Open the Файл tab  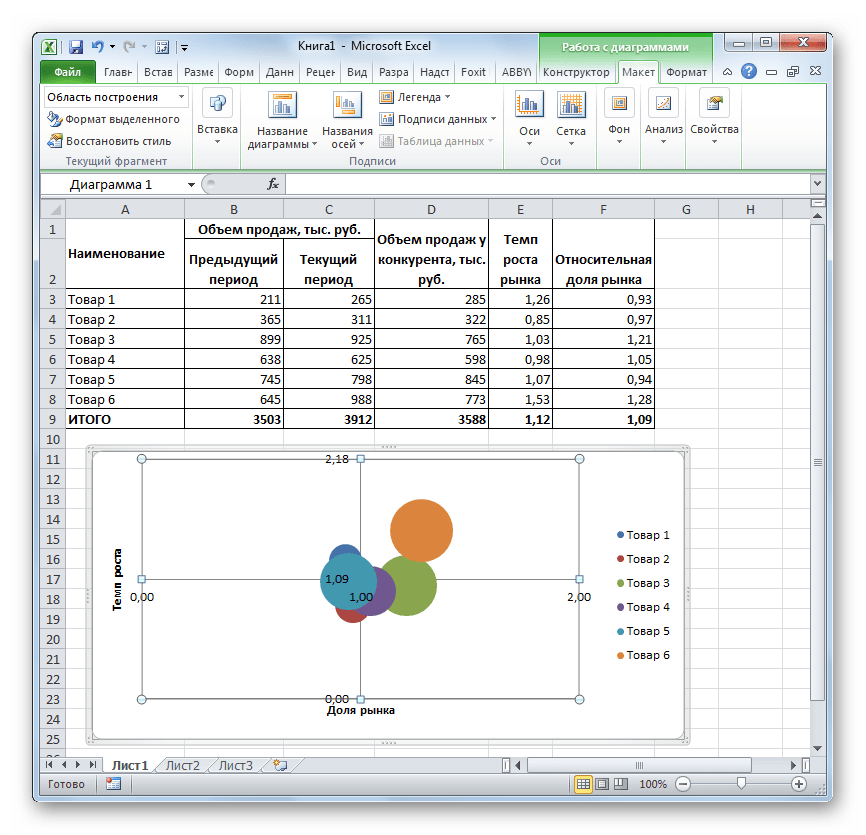67,72
